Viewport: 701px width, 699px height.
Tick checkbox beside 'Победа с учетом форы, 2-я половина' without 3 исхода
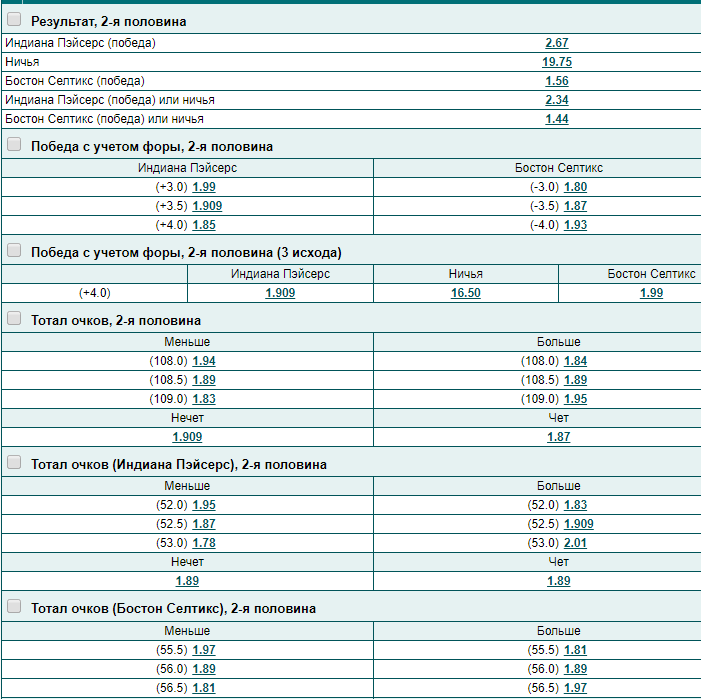(x=14, y=144)
